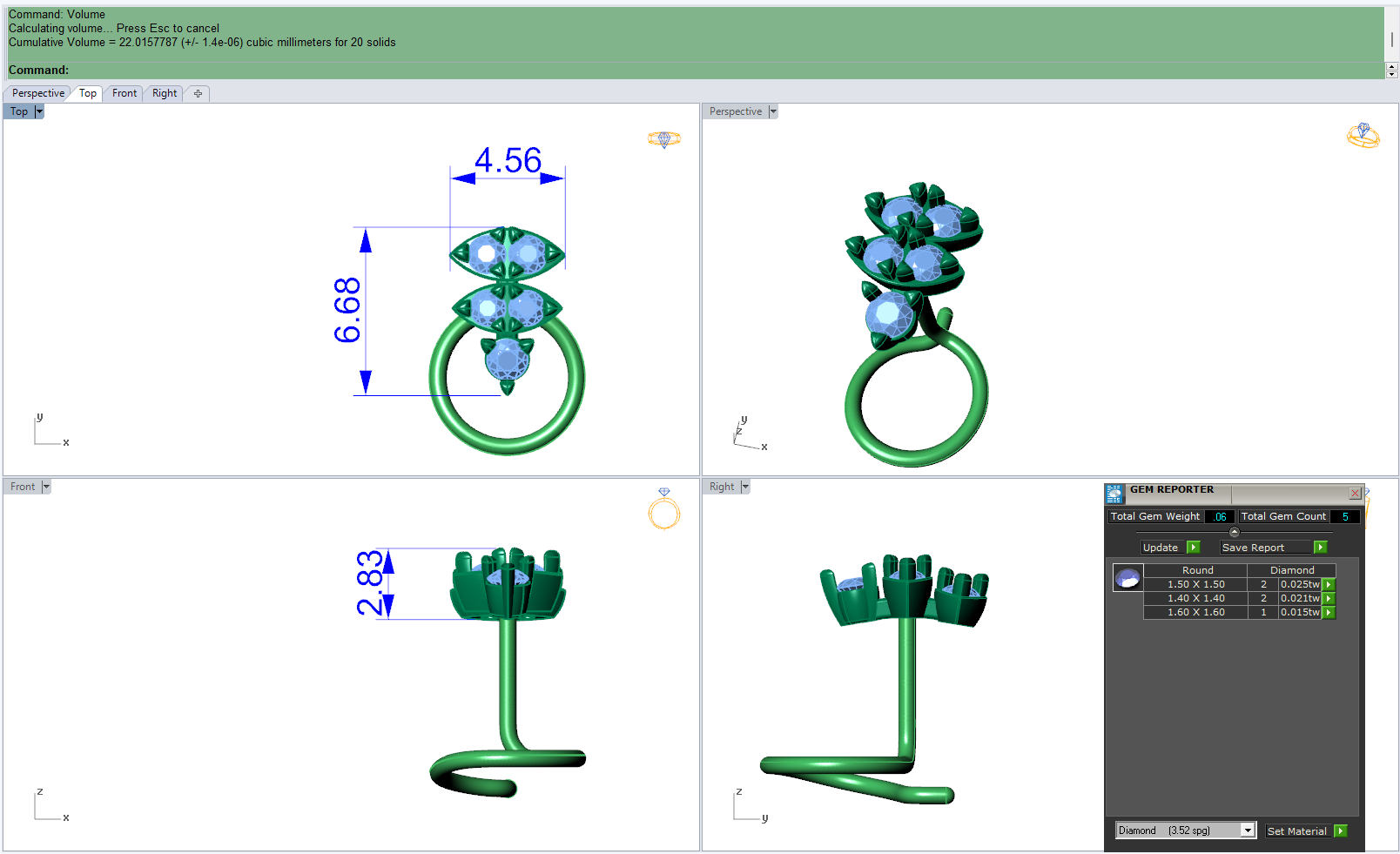
Task: Open the Perspective viewport title menu arrow
Action: [x=773, y=111]
